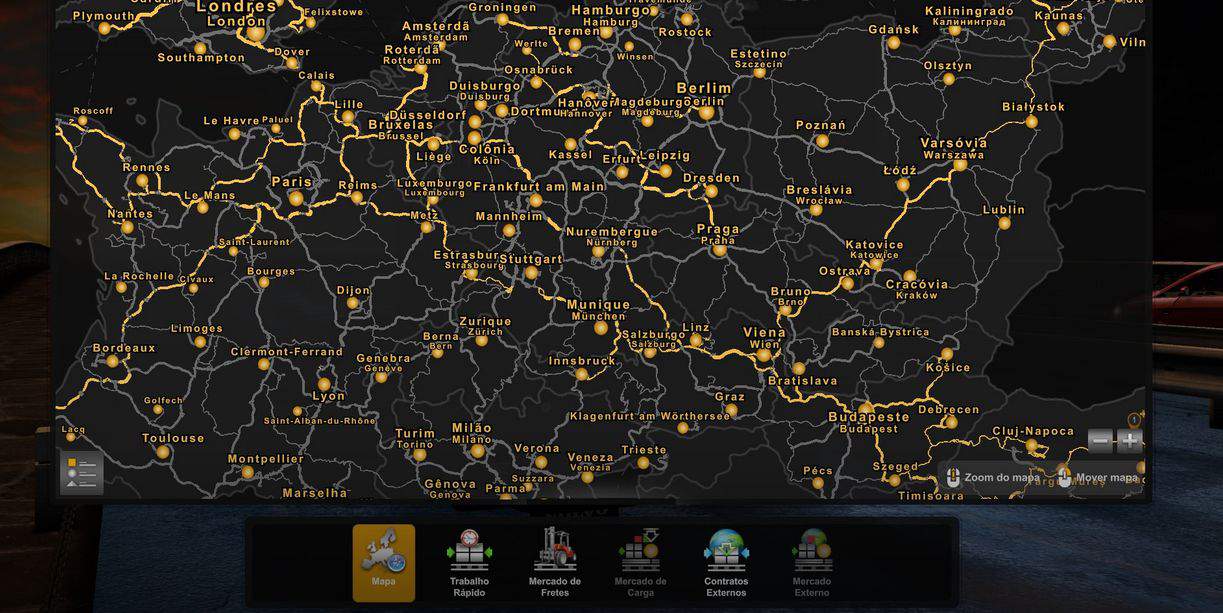This screenshot has width=1223, height=613.
Task: Open Contratos Externos globe icon
Action: point(726,562)
